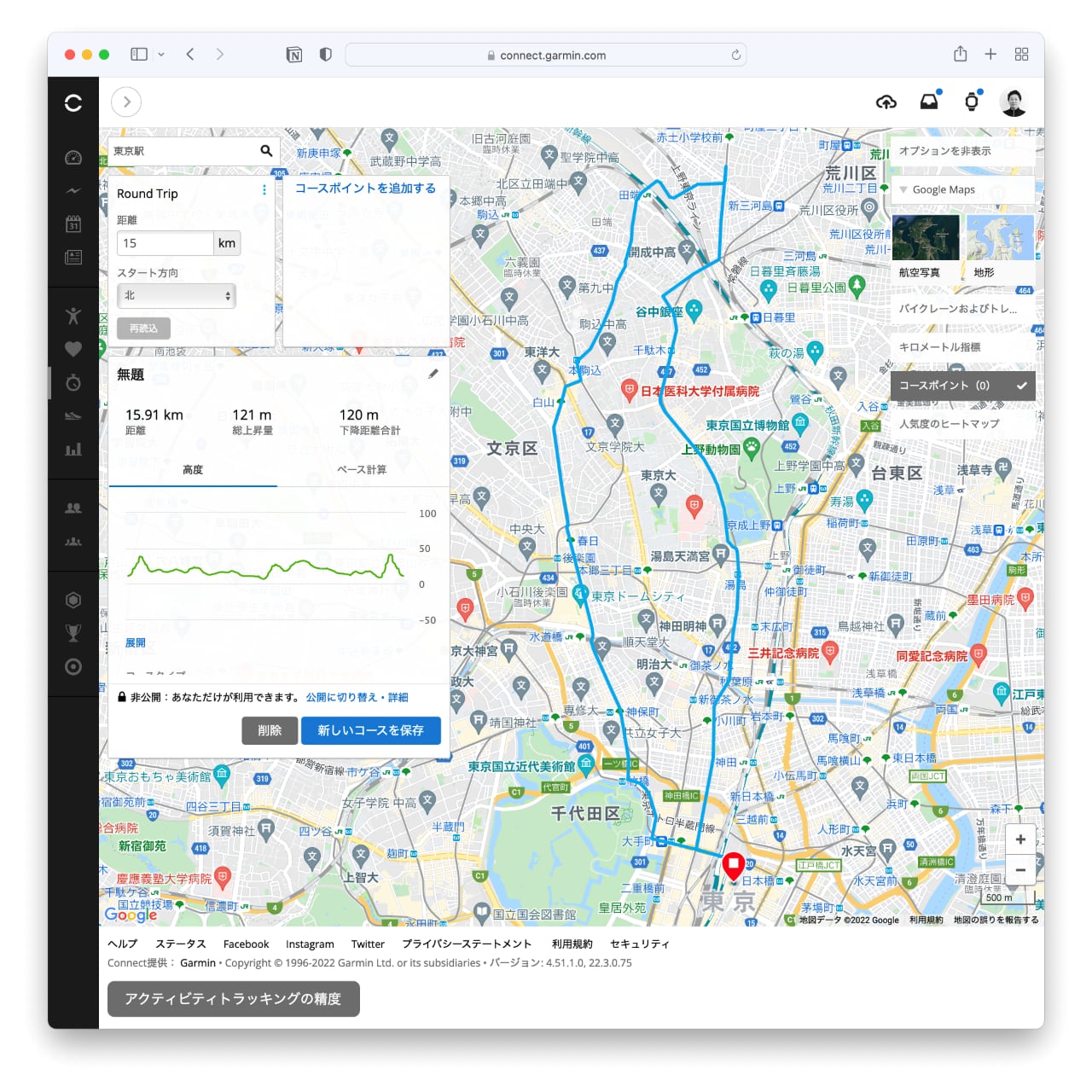This screenshot has height=1092, width=1092.
Task: Open the スタート方向 direction dropdown
Action: coord(176,296)
